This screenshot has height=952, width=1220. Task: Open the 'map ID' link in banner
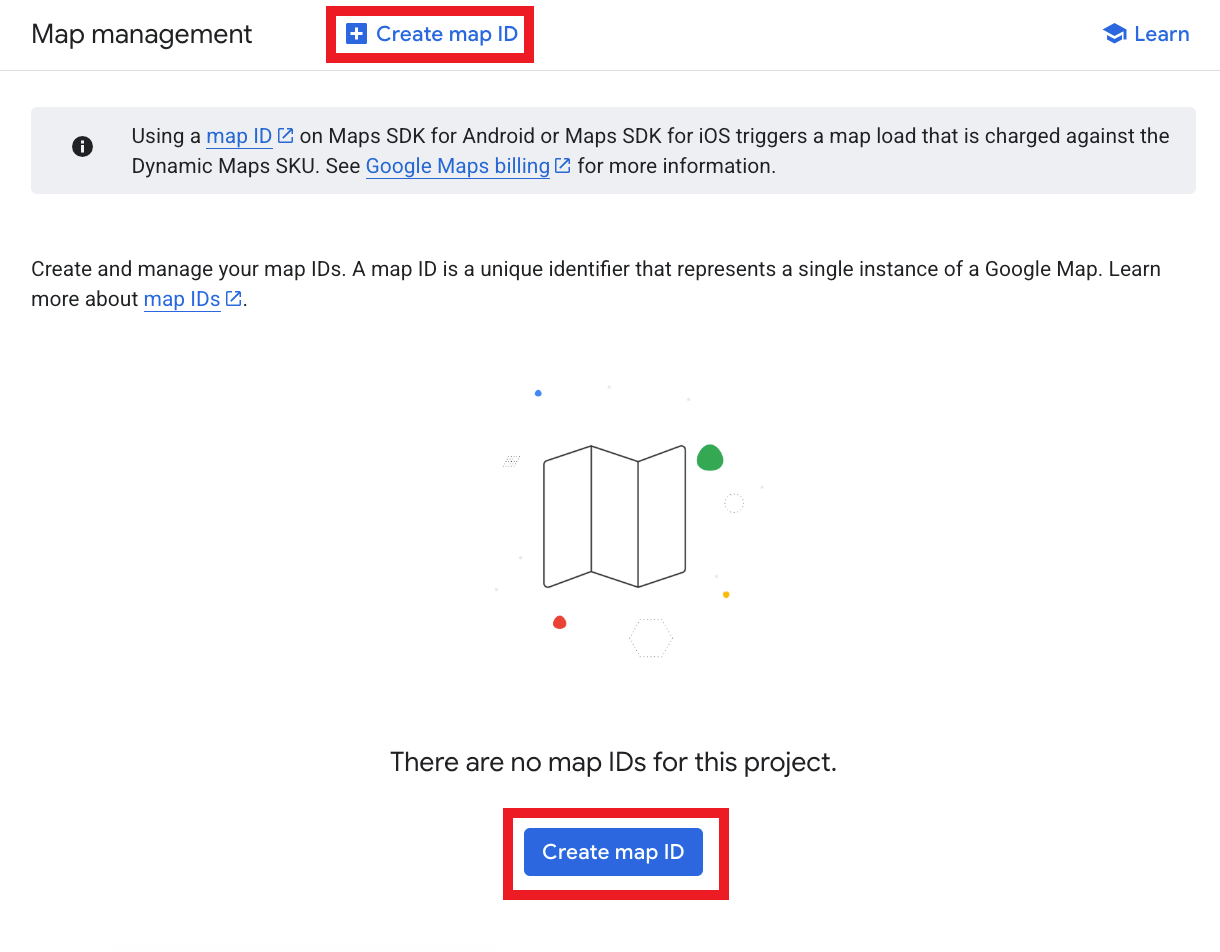(239, 136)
